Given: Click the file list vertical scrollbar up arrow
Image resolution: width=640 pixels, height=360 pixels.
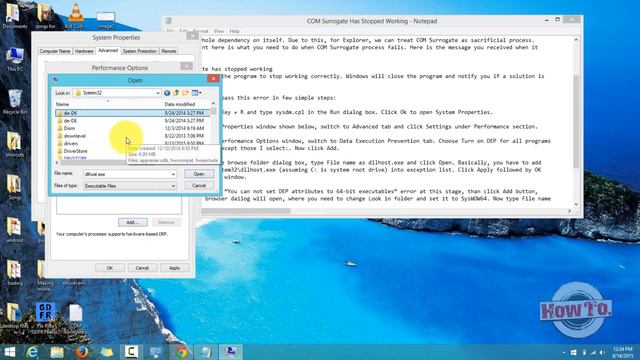Looking at the screenshot, I should [x=213, y=104].
